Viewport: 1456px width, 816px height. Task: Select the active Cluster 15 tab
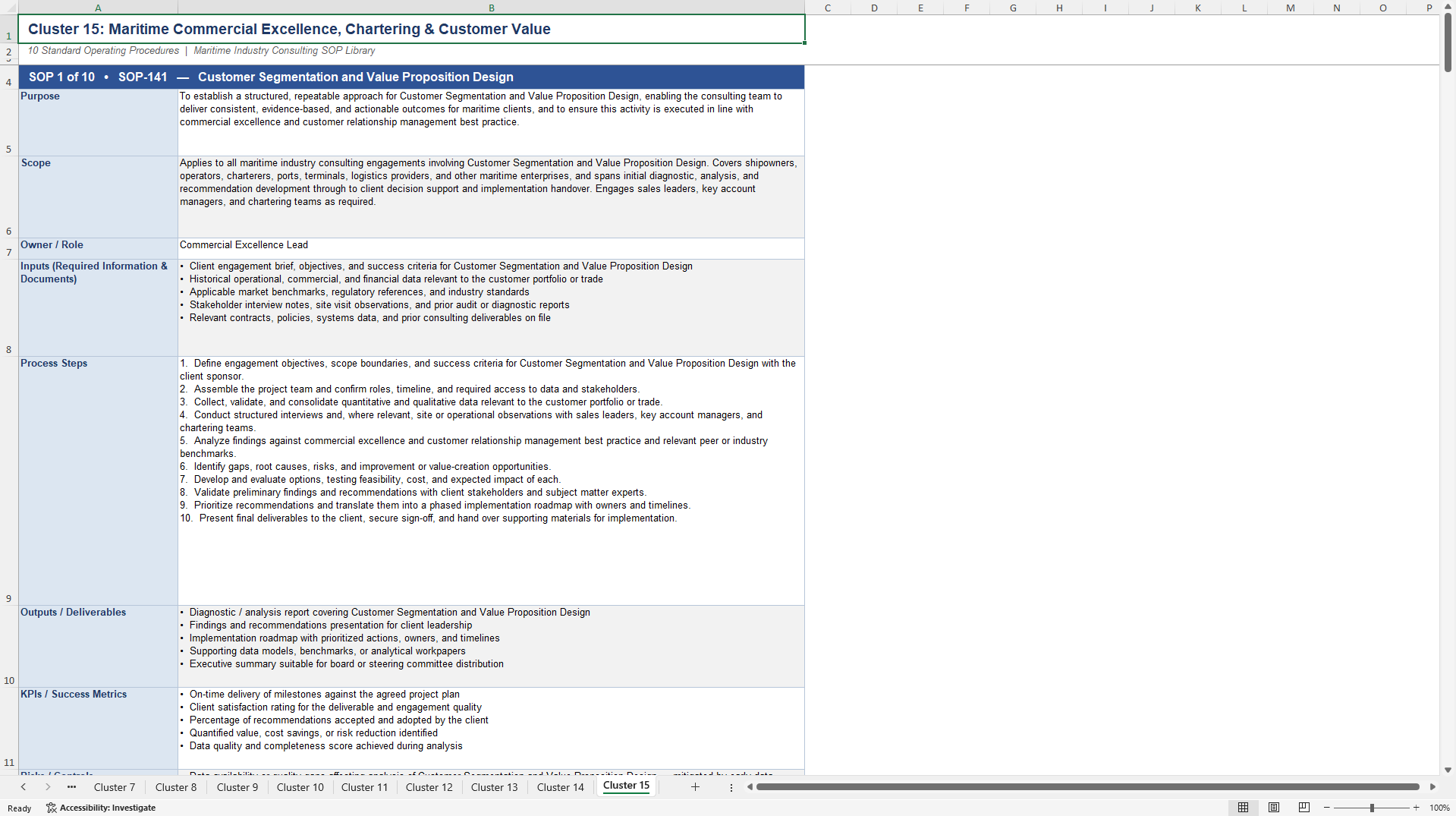[627, 786]
